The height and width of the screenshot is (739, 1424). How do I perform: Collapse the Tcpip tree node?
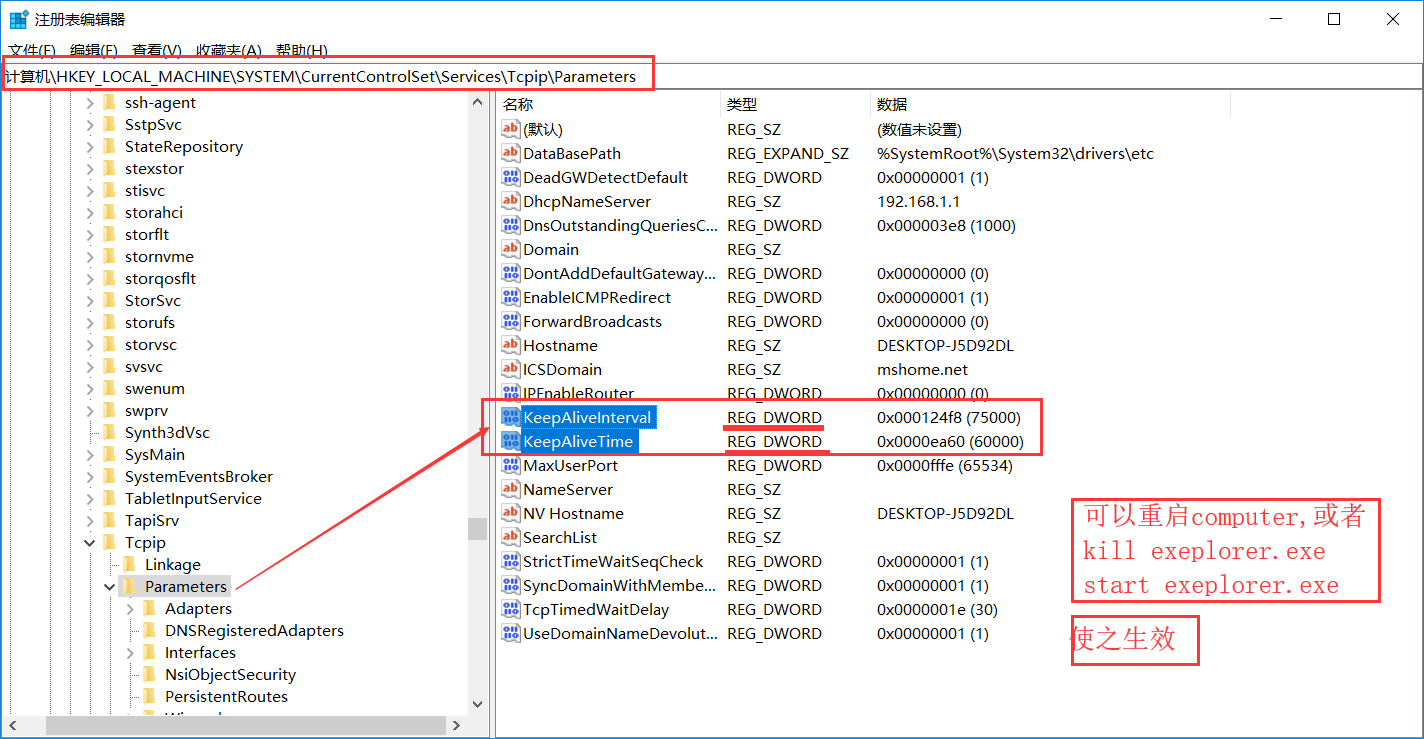pyautogui.click(x=90, y=542)
